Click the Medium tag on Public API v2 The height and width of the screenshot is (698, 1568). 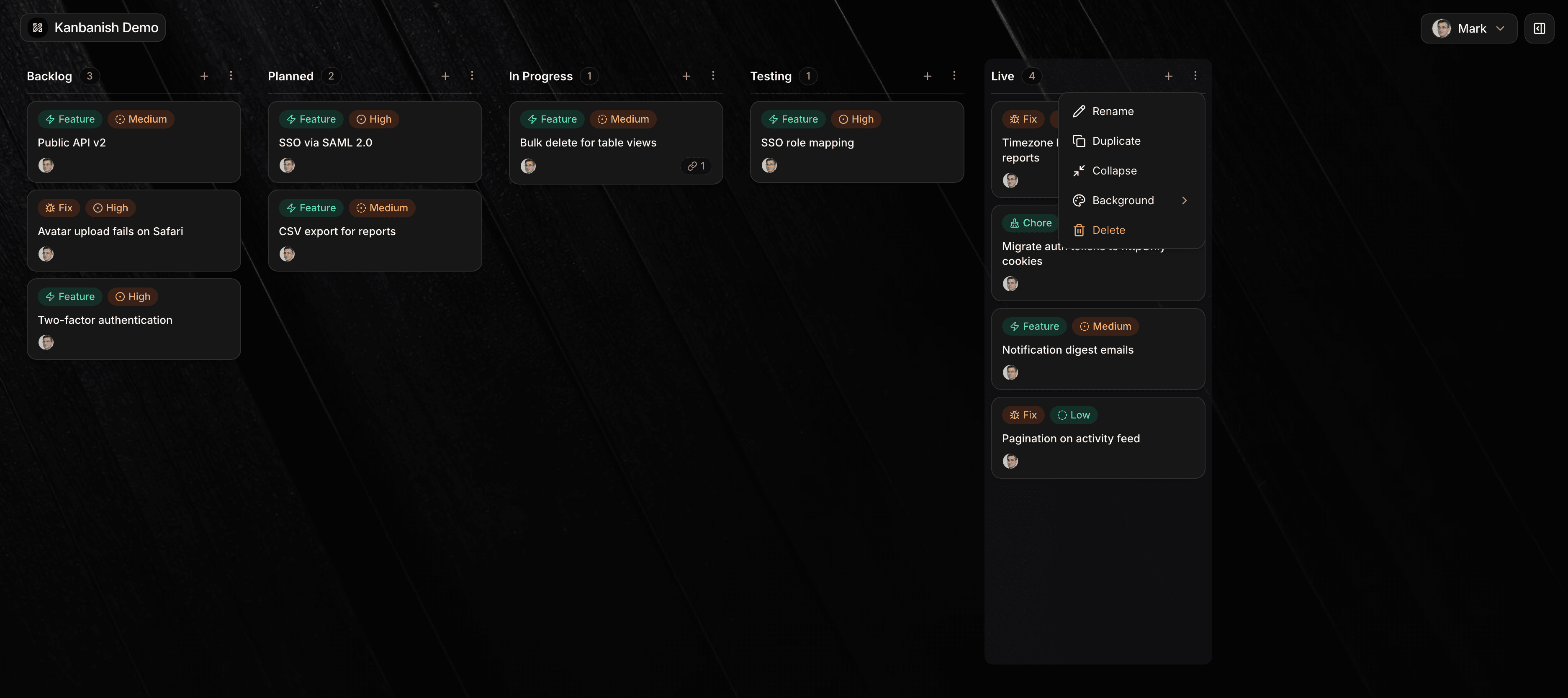pos(141,119)
